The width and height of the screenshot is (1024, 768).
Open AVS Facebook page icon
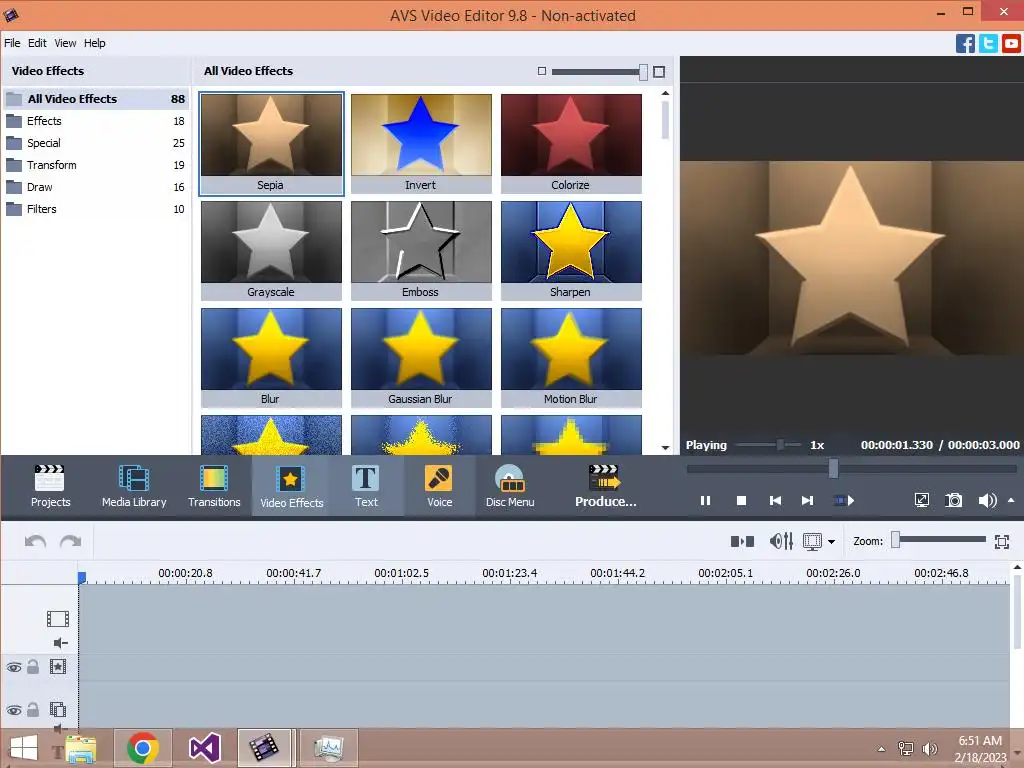[x=965, y=44]
